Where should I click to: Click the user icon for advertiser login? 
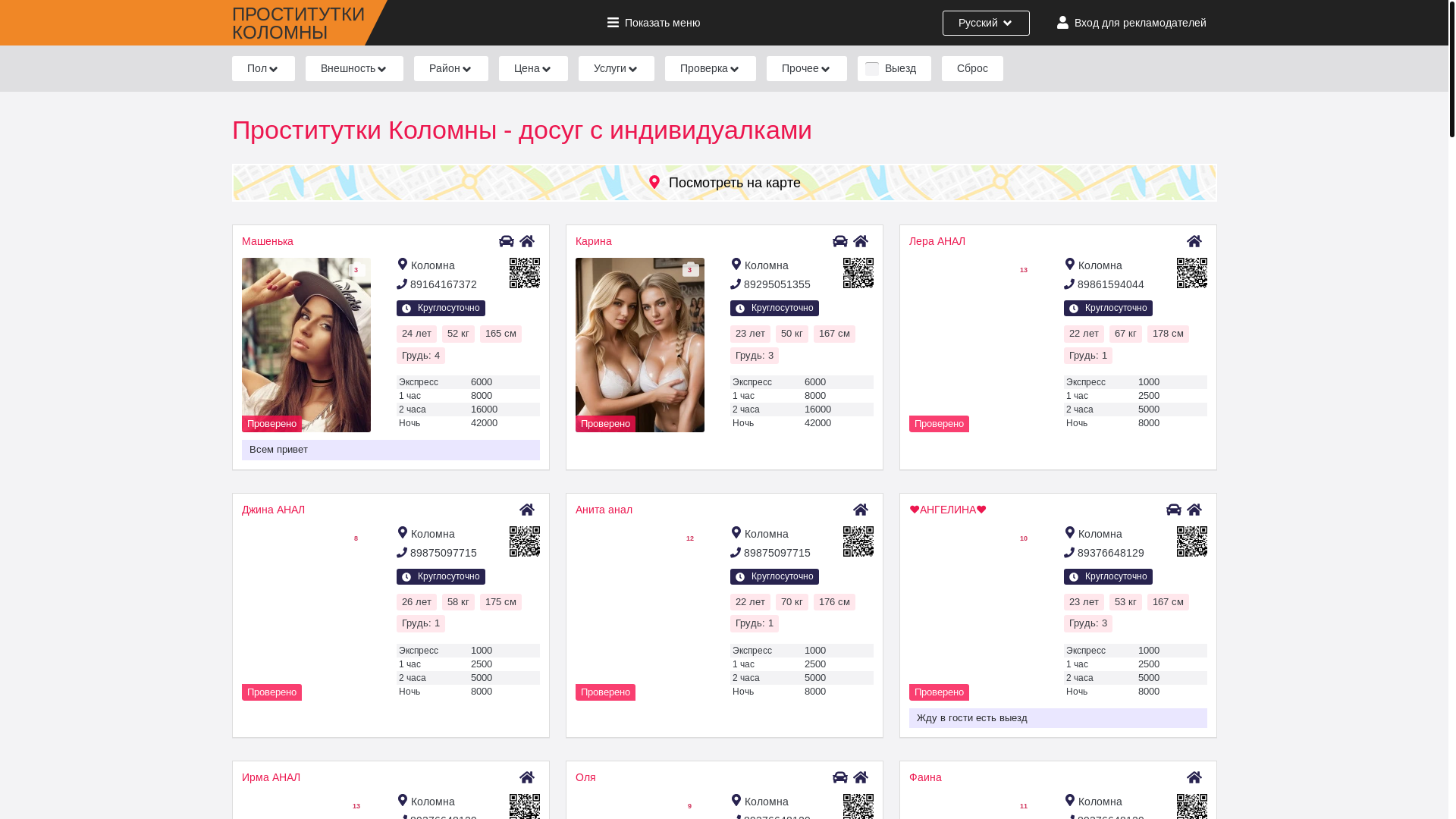click(x=1062, y=23)
